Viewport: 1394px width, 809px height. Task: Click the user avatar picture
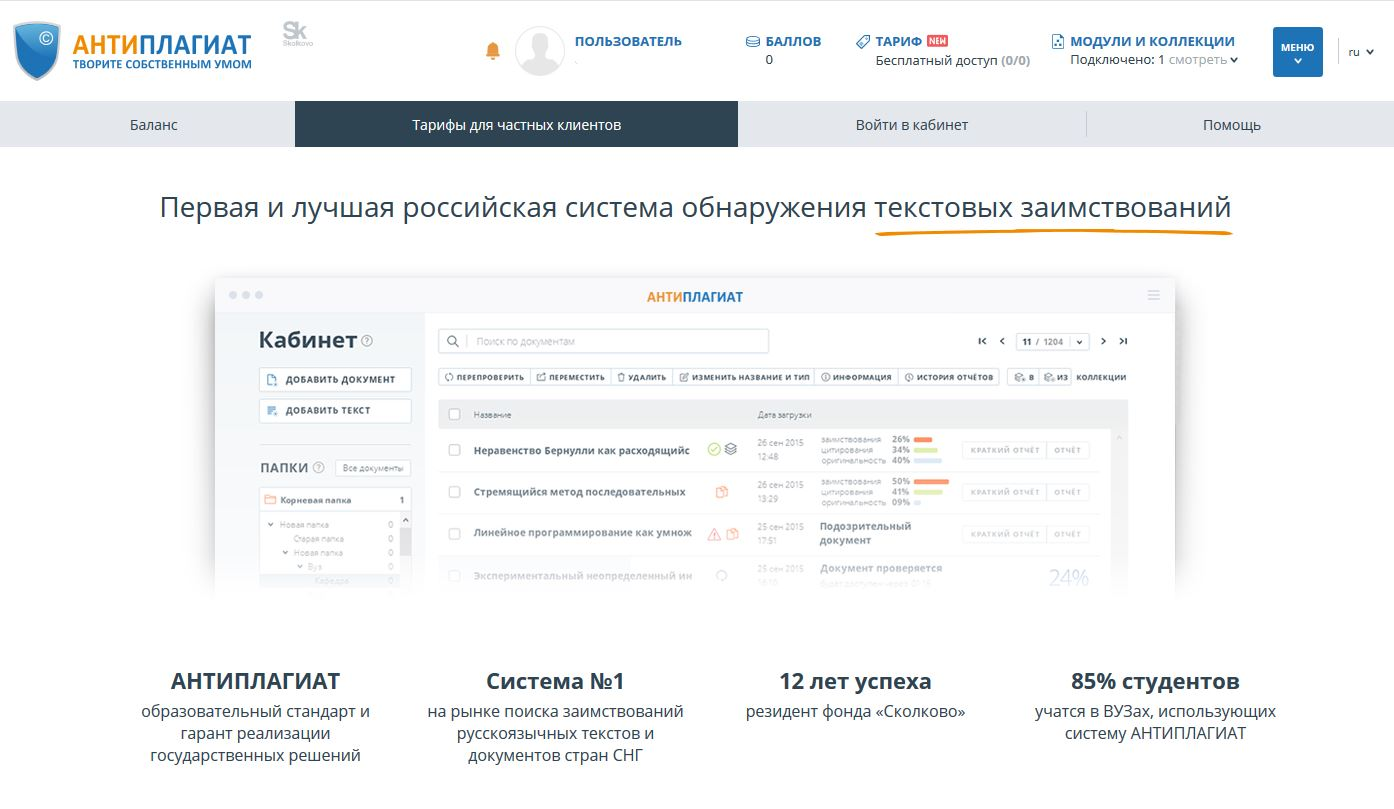point(539,51)
